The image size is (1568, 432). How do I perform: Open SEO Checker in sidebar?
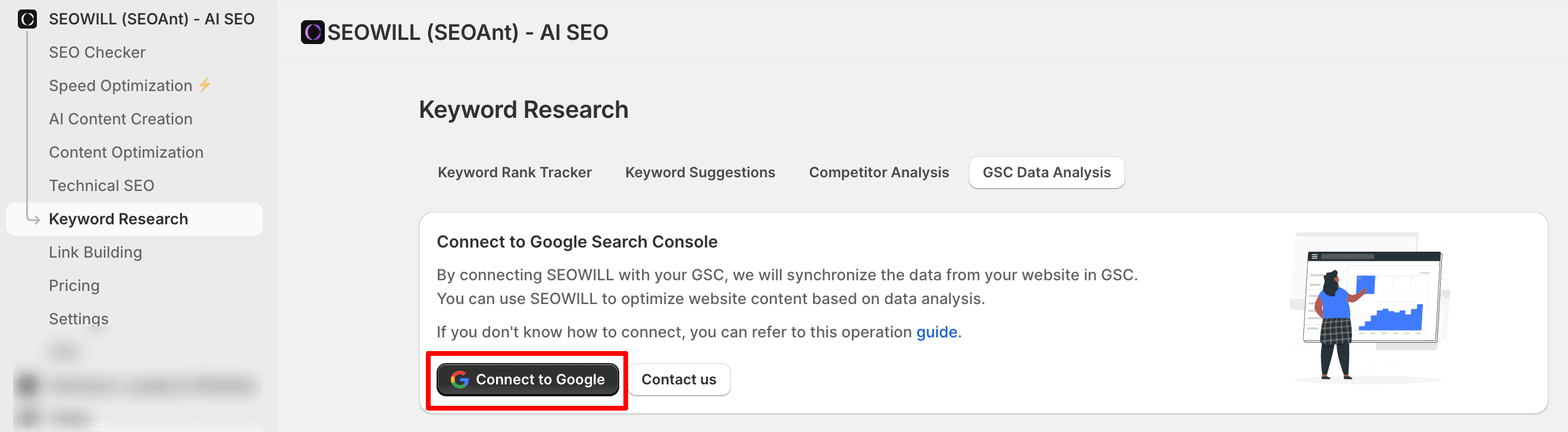(x=97, y=52)
